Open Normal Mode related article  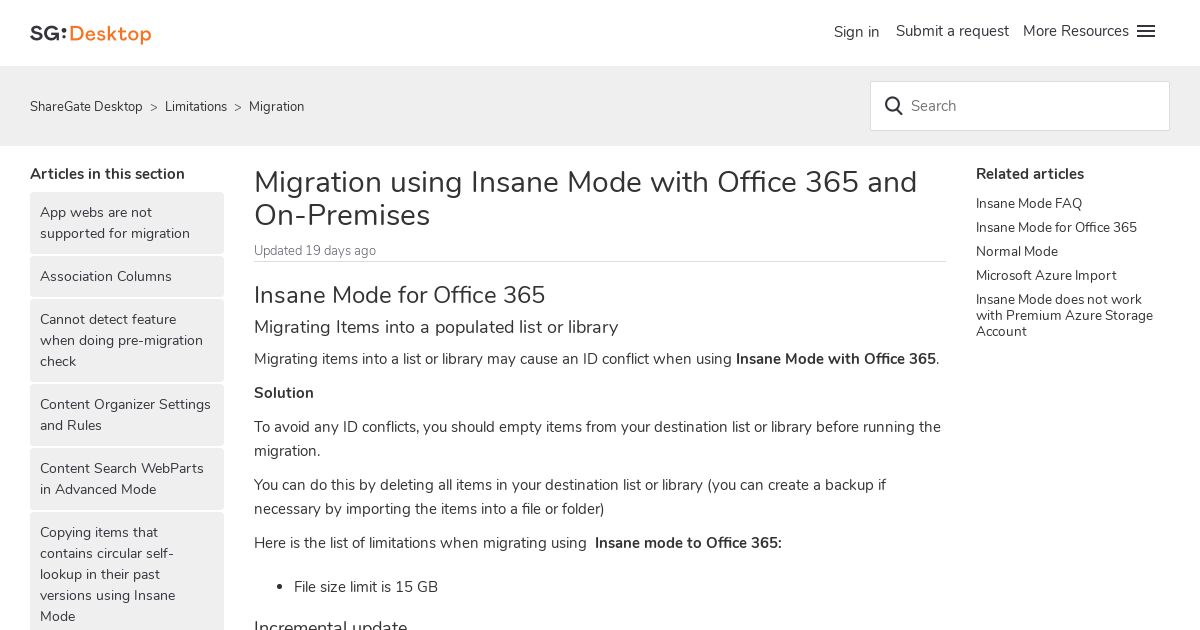tap(1017, 251)
